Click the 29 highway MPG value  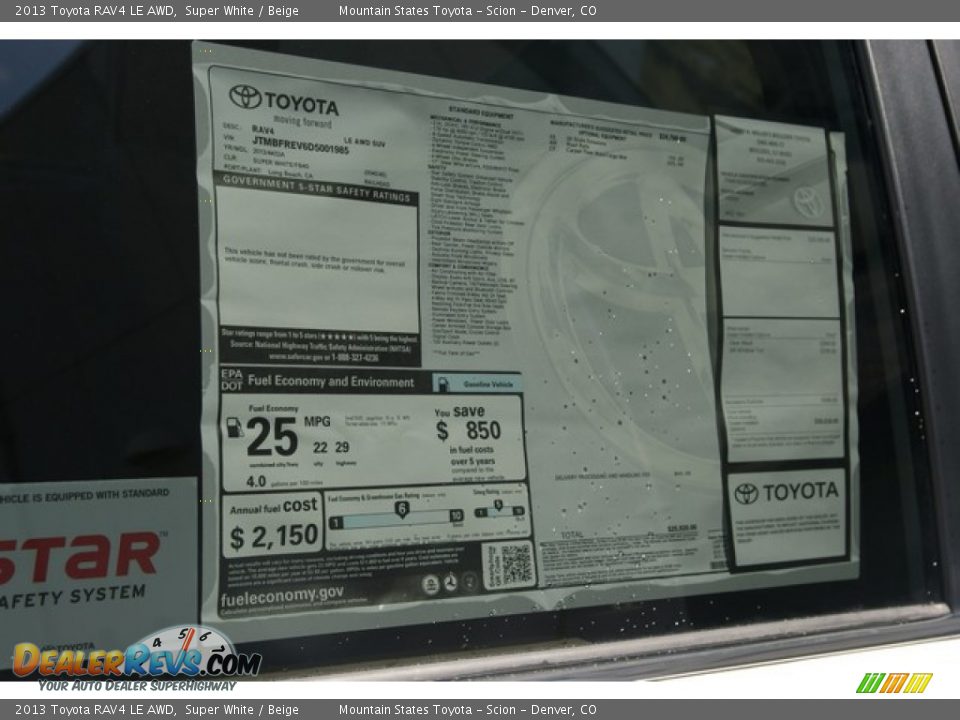point(342,448)
